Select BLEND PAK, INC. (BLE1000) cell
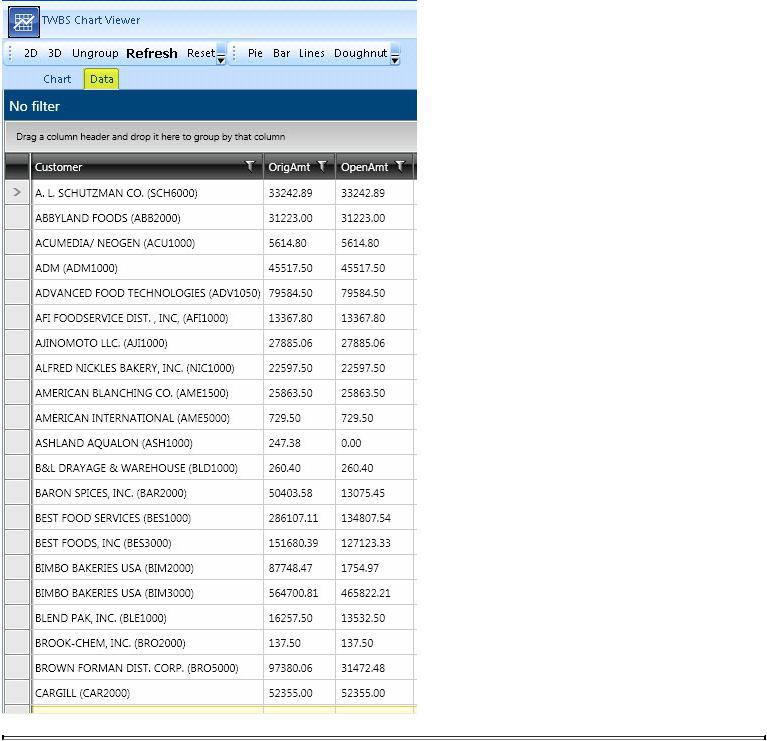The width and height of the screenshot is (767, 741). tap(147, 618)
